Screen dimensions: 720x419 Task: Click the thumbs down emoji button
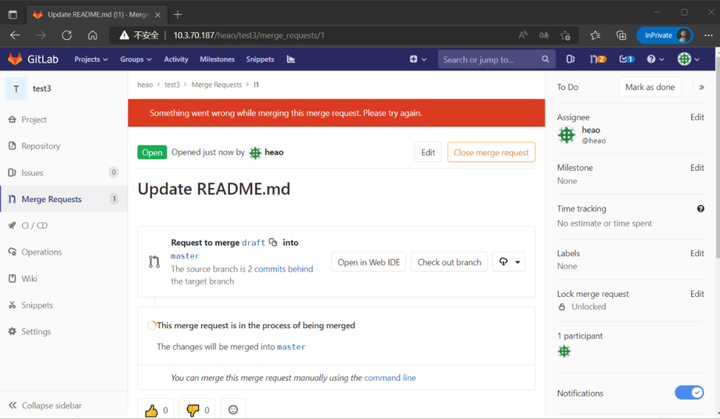[197, 409]
